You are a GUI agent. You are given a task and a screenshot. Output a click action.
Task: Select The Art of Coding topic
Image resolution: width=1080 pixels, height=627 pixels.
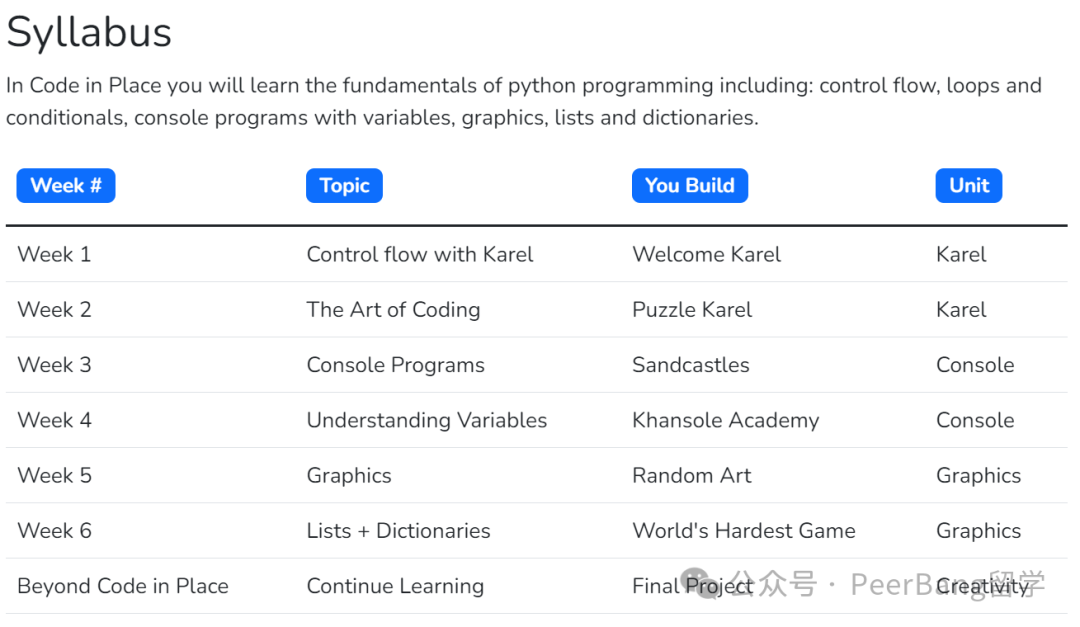click(x=393, y=309)
